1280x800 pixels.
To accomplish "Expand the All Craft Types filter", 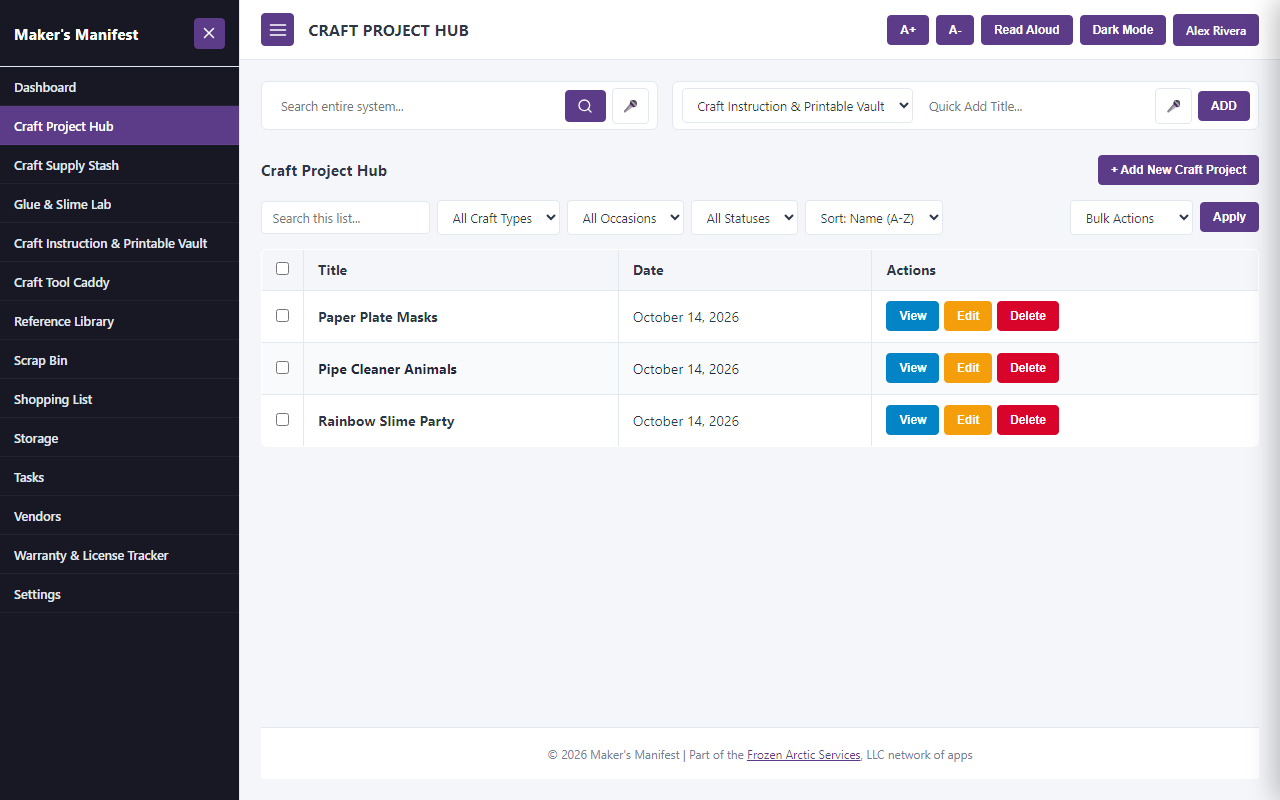I will pyautogui.click(x=498, y=218).
